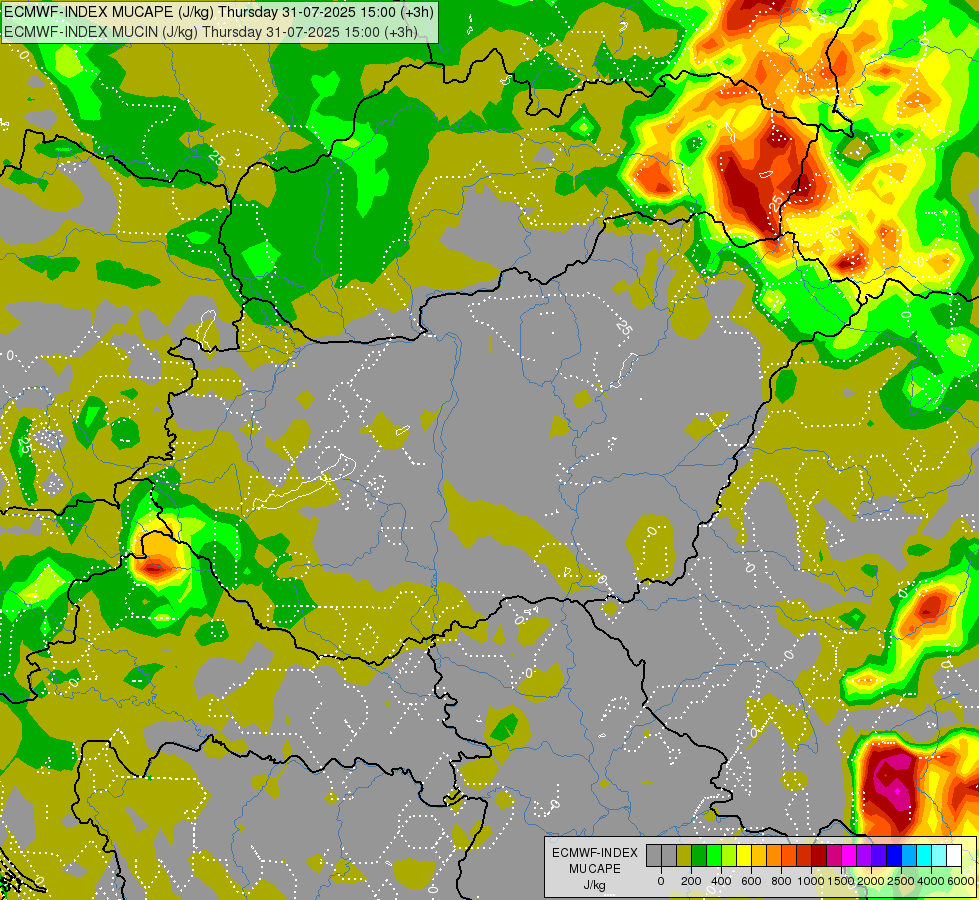Click the legend tick value 600
This screenshot has width=979, height=900.
pos(752,881)
